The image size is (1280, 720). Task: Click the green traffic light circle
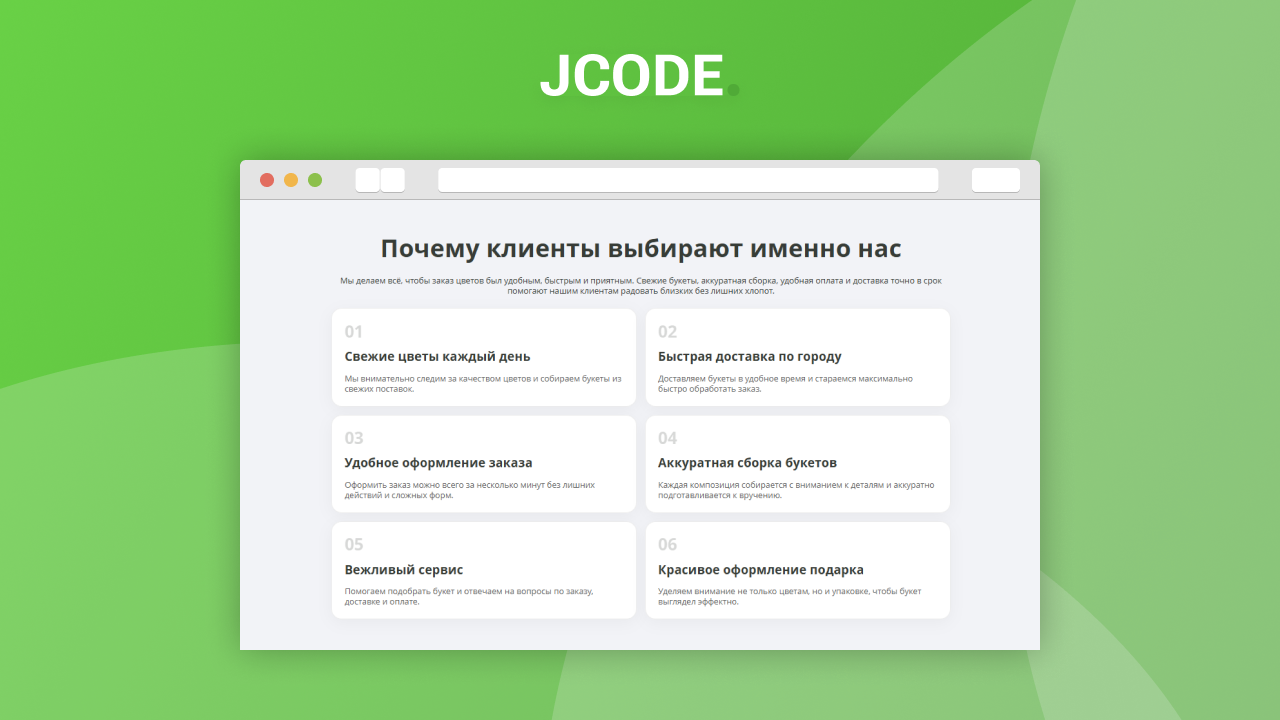pyautogui.click(x=315, y=180)
